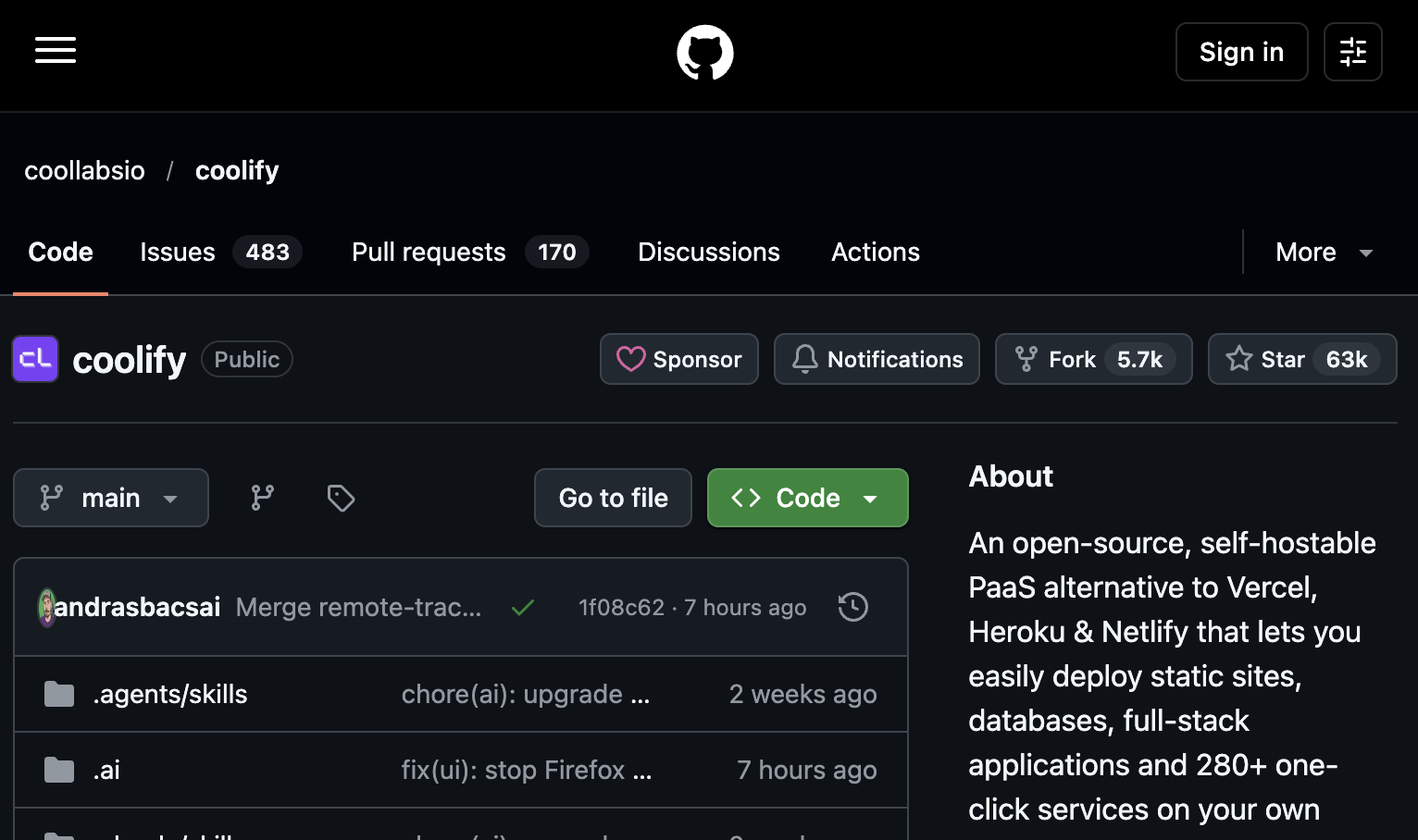Open the .agents/skills folder icon
Image resolution: width=1418 pixels, height=840 pixels.
(x=59, y=694)
